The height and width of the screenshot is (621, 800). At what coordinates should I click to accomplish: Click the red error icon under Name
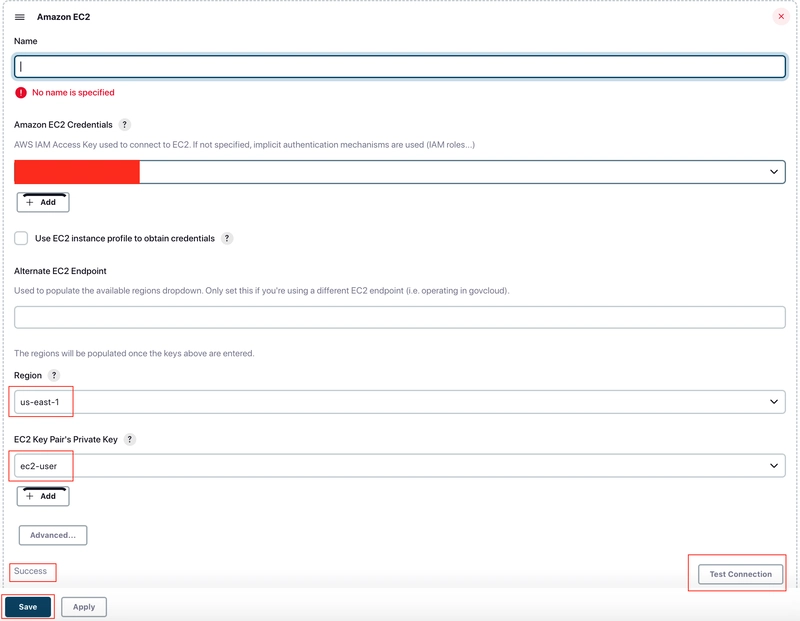point(21,92)
